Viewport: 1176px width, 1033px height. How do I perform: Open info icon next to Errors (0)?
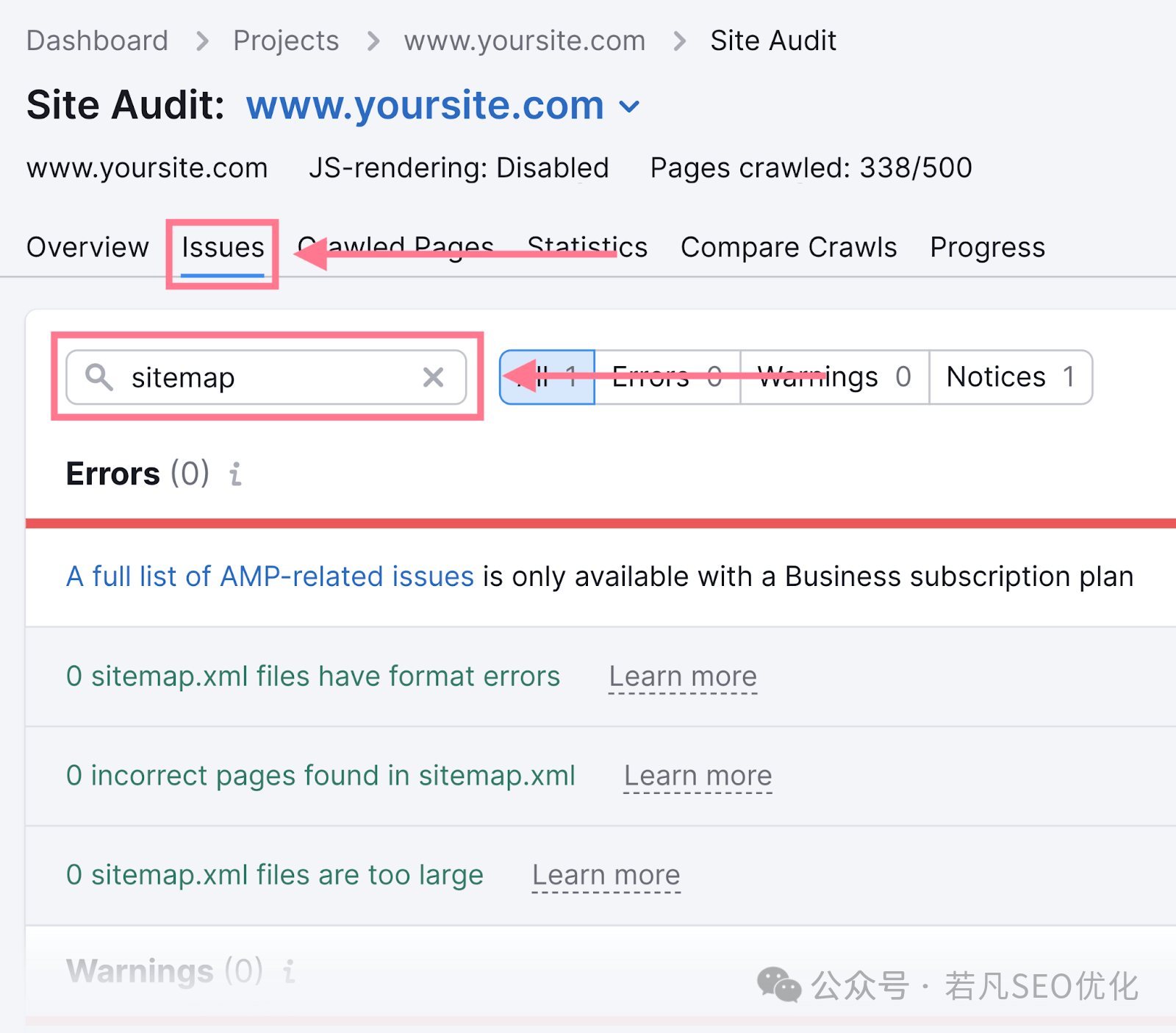pos(235,474)
